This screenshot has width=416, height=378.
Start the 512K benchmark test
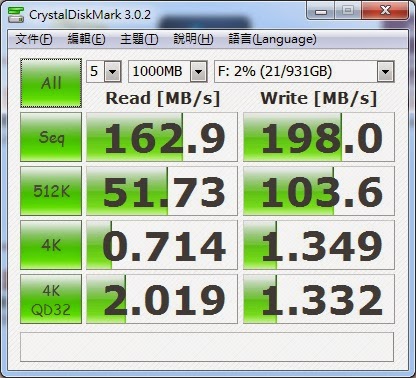point(51,191)
